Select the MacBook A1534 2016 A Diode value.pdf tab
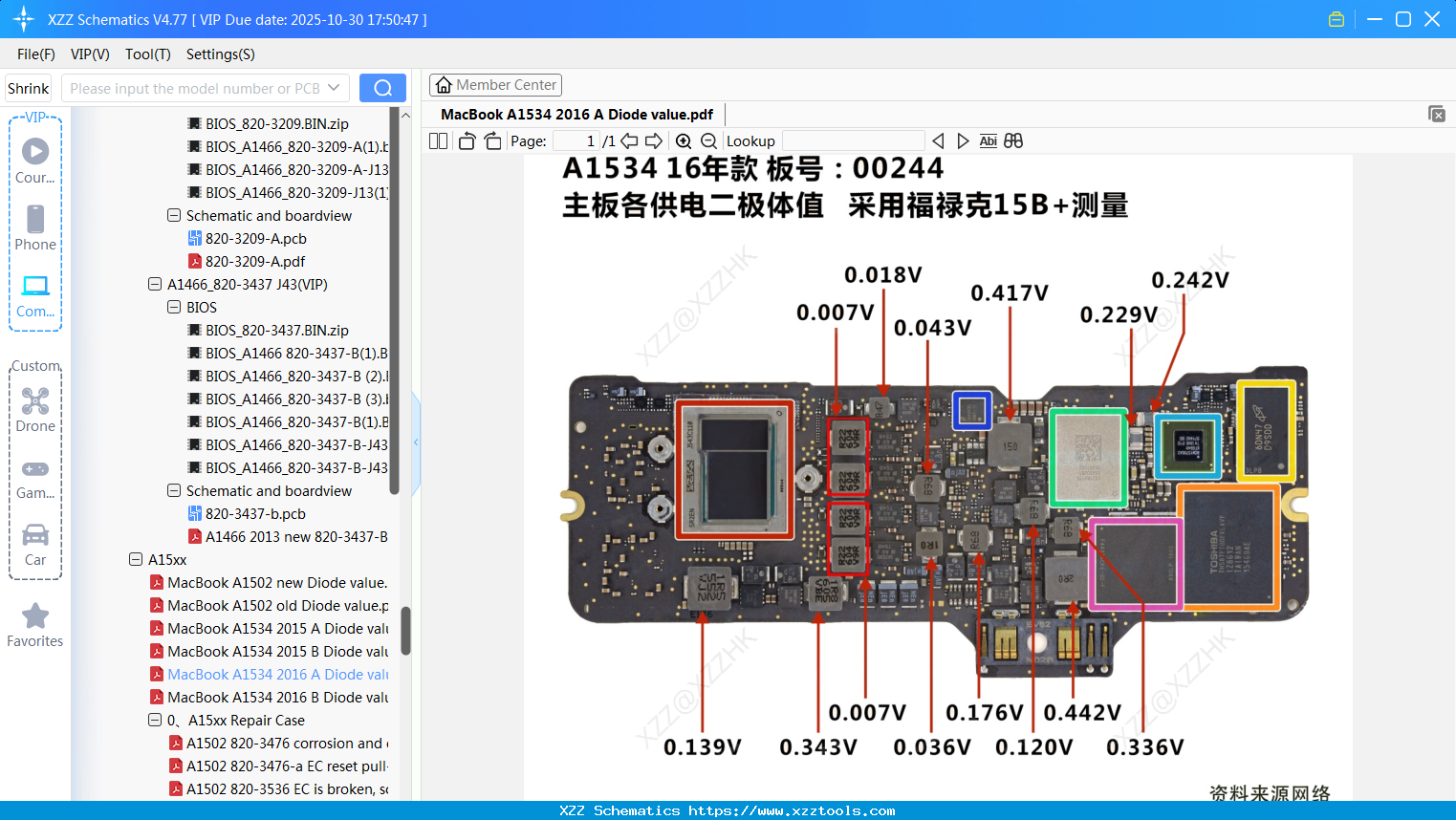The image size is (1456, 820). click(x=576, y=115)
